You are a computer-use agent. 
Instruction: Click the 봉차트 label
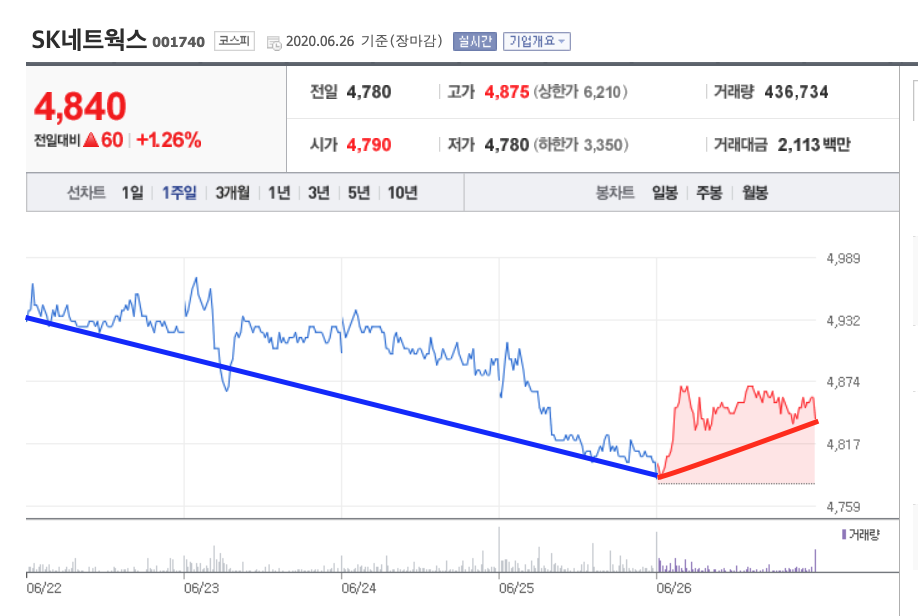615,193
